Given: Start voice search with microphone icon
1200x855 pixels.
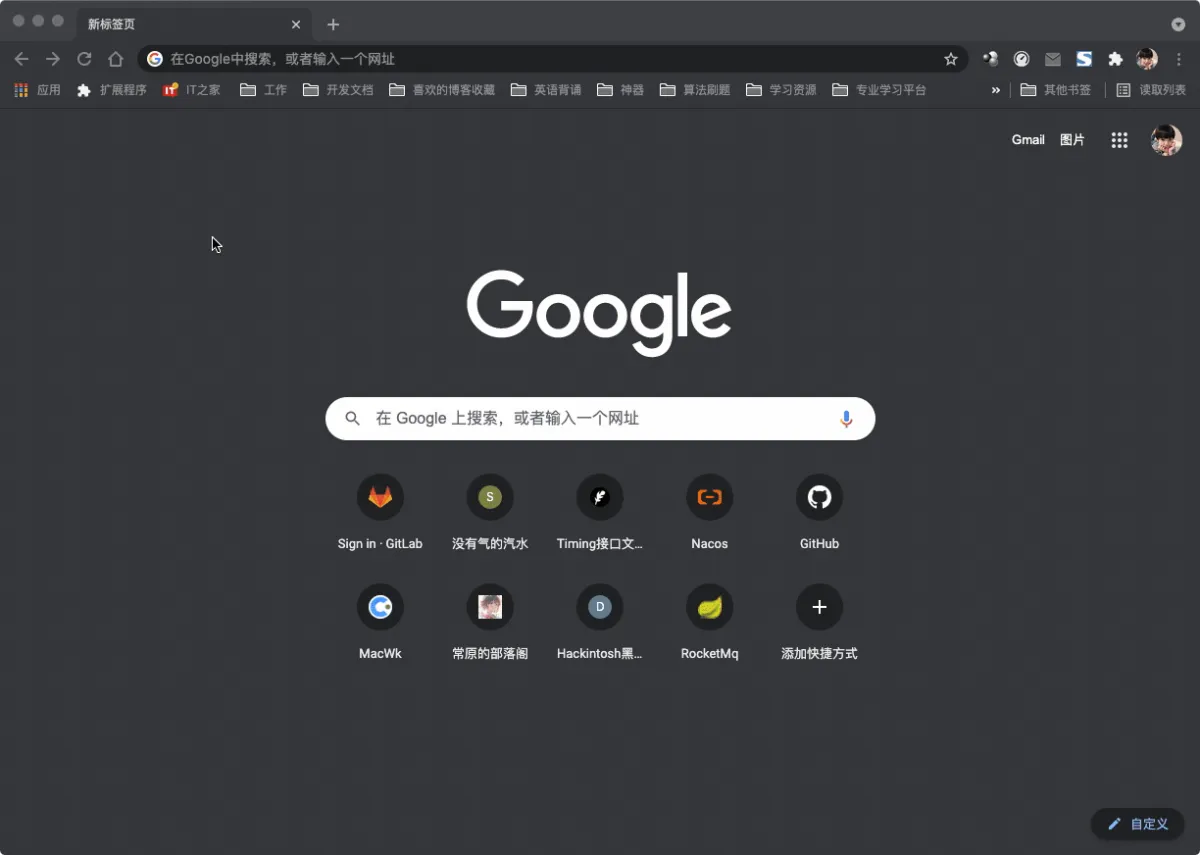Looking at the screenshot, I should coord(846,419).
